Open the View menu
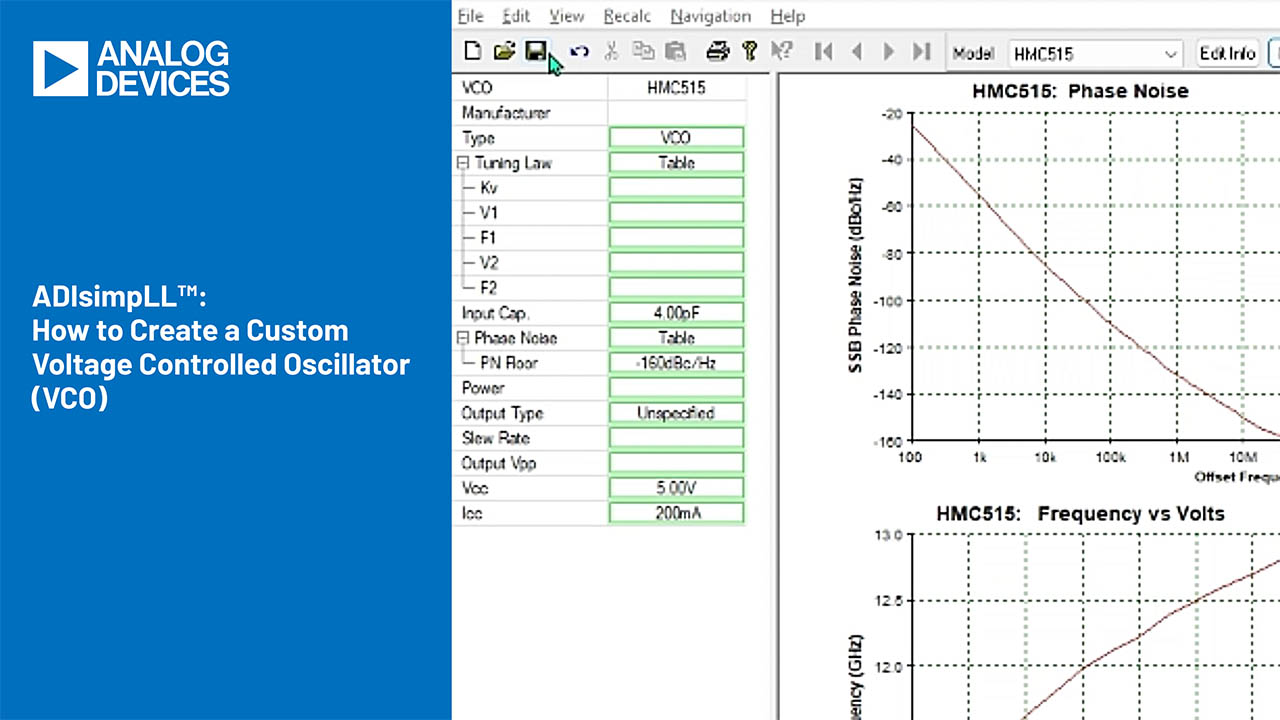The width and height of the screenshot is (1280, 720). (567, 16)
